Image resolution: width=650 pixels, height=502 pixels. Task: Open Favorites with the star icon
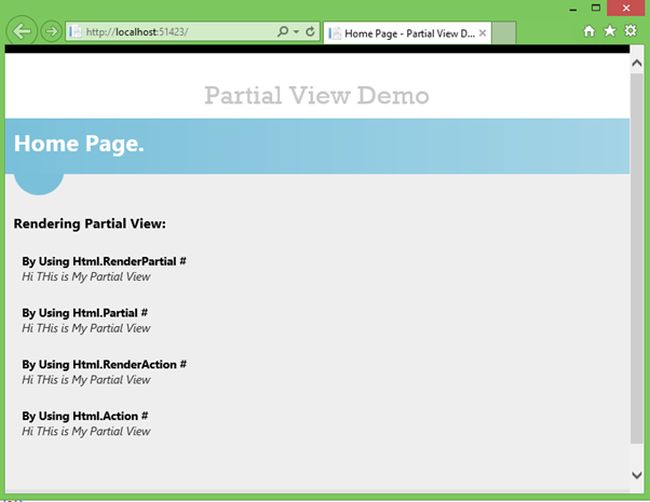click(609, 31)
